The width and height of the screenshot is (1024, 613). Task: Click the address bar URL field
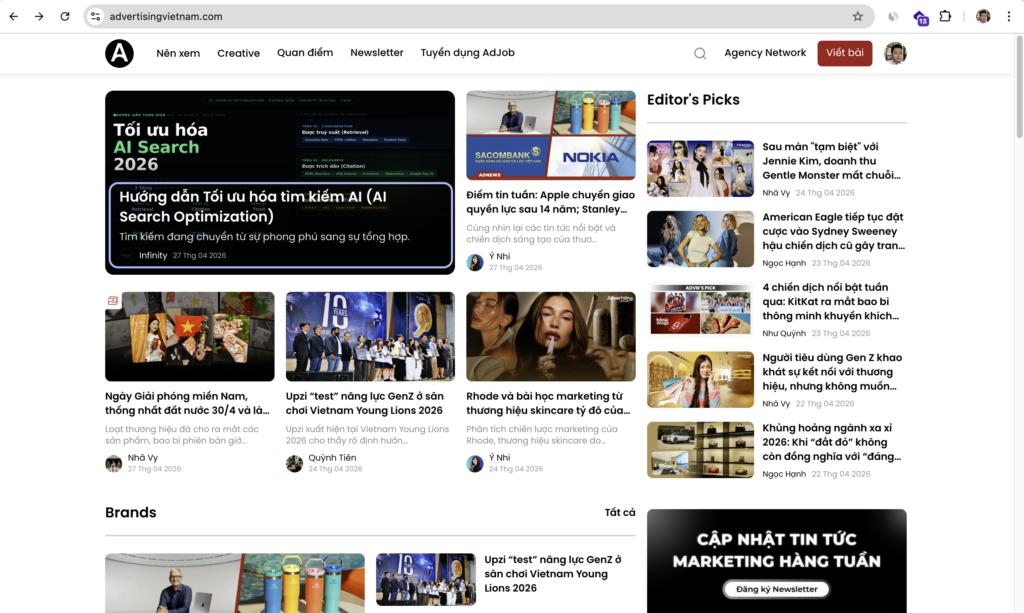click(470, 16)
